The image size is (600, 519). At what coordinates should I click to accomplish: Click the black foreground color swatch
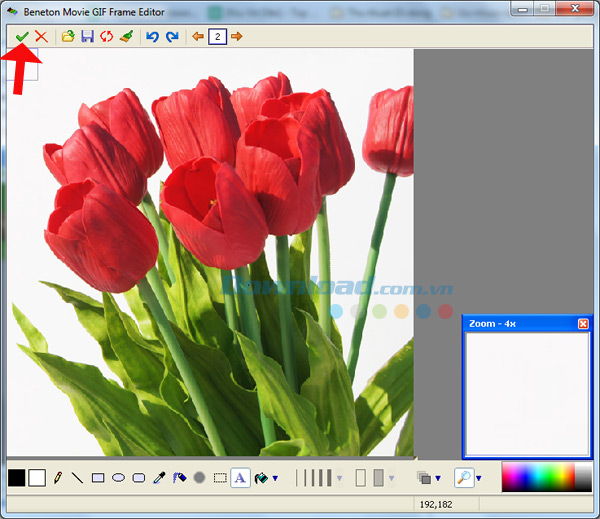coord(17,478)
